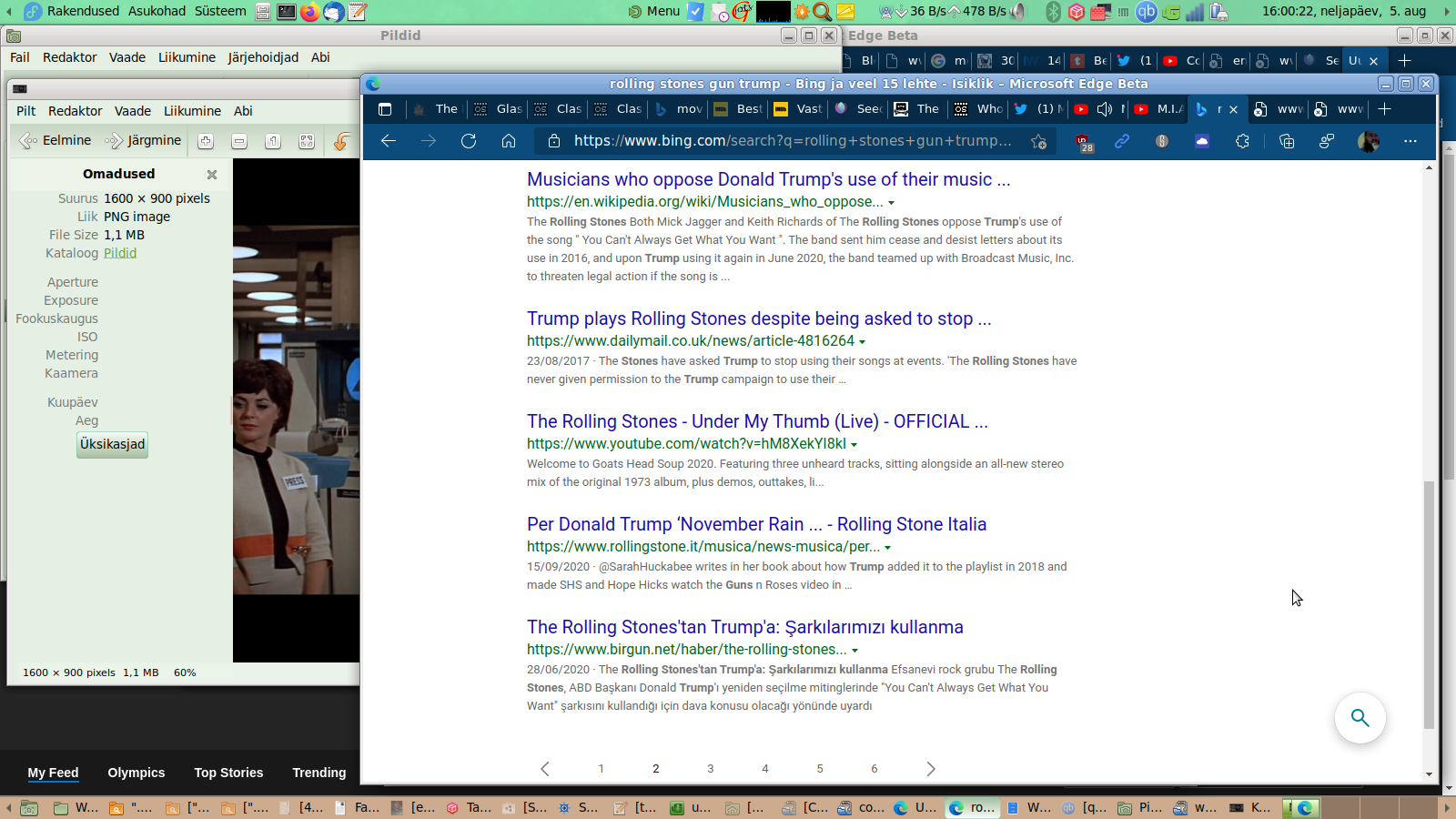1456x819 pixels.
Task: Open Edge extensions puzzle icon
Action: pyautogui.click(x=1242, y=141)
